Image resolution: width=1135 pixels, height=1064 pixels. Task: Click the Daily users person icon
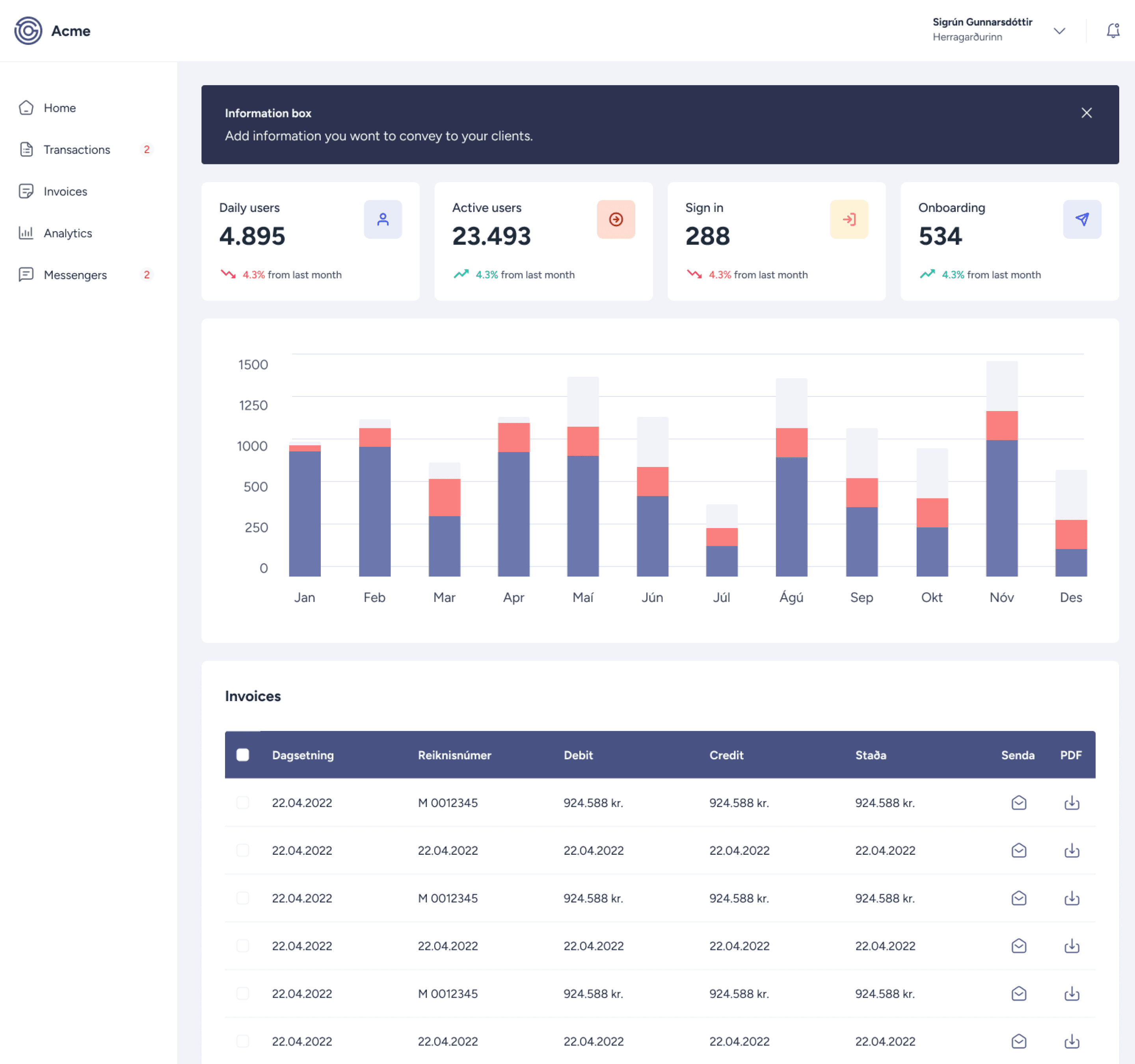(383, 219)
